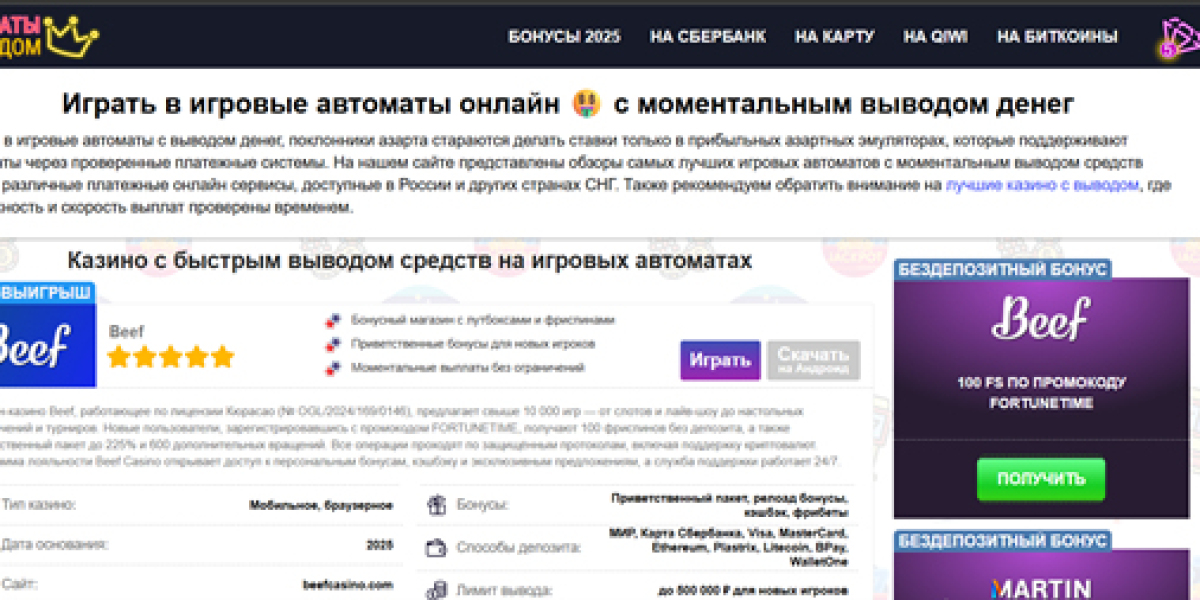Click the 100 FS по промокоду Fortunetime text
Image resolution: width=1200 pixels, height=600 pixels.
1041,393
